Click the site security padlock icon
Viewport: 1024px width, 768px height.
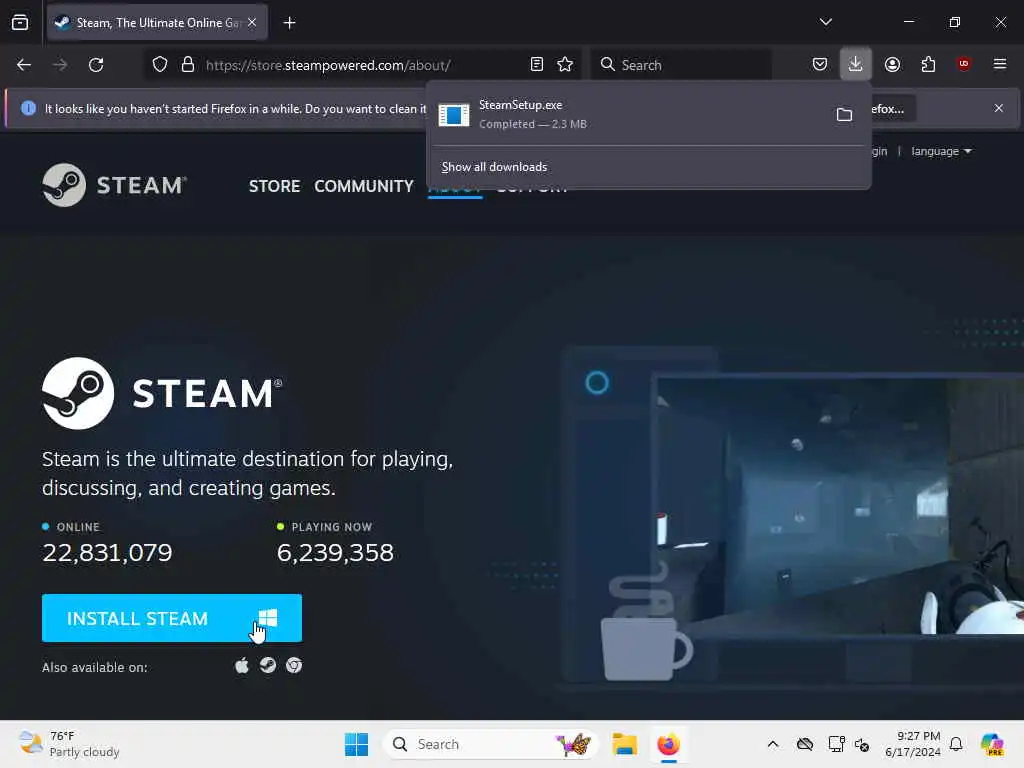(188, 65)
